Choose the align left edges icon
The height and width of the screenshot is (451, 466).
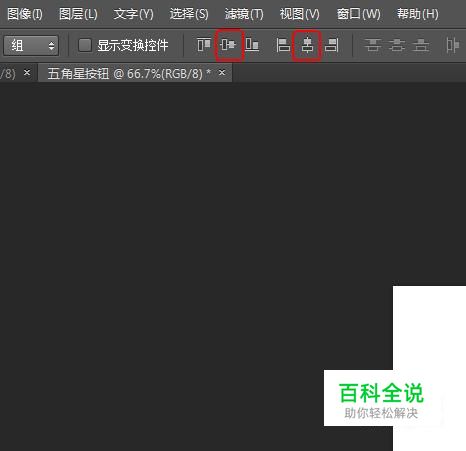click(283, 45)
